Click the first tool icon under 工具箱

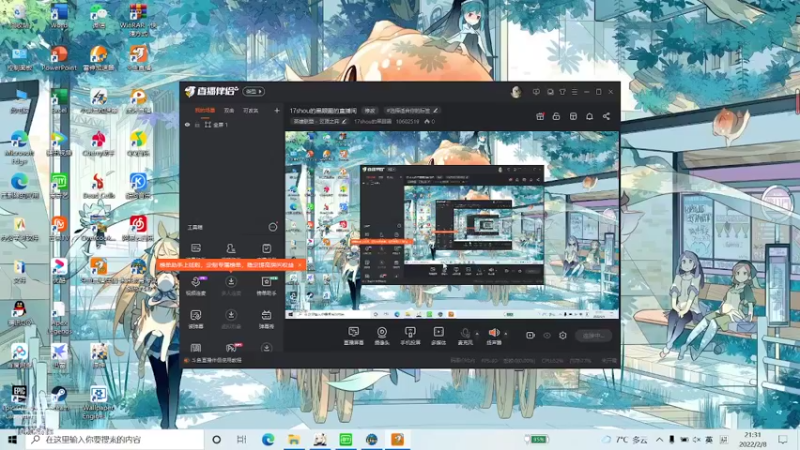(196, 248)
